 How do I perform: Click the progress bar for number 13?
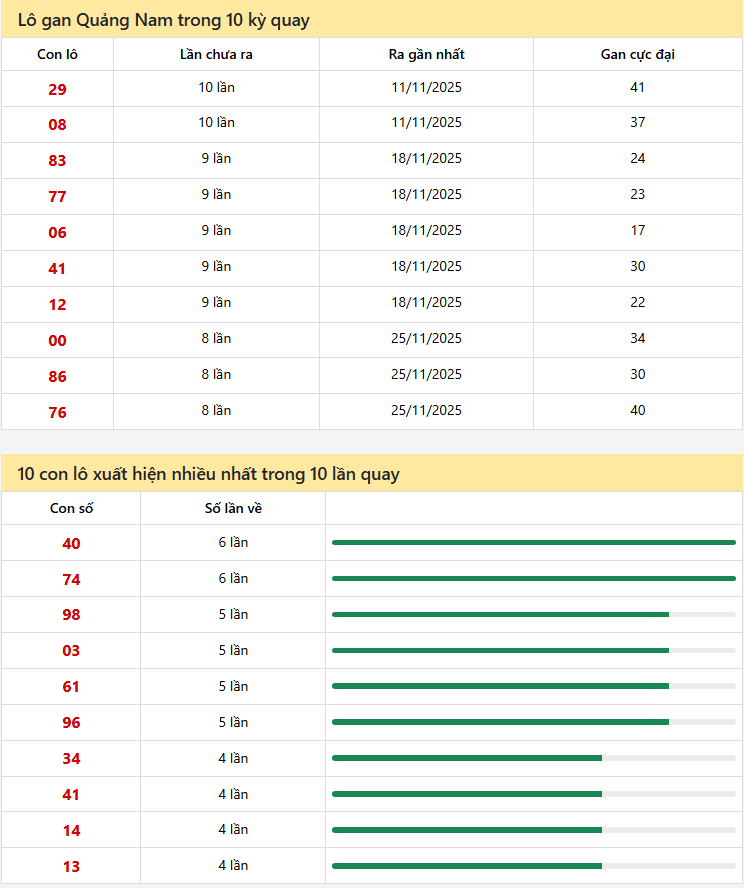(533, 866)
